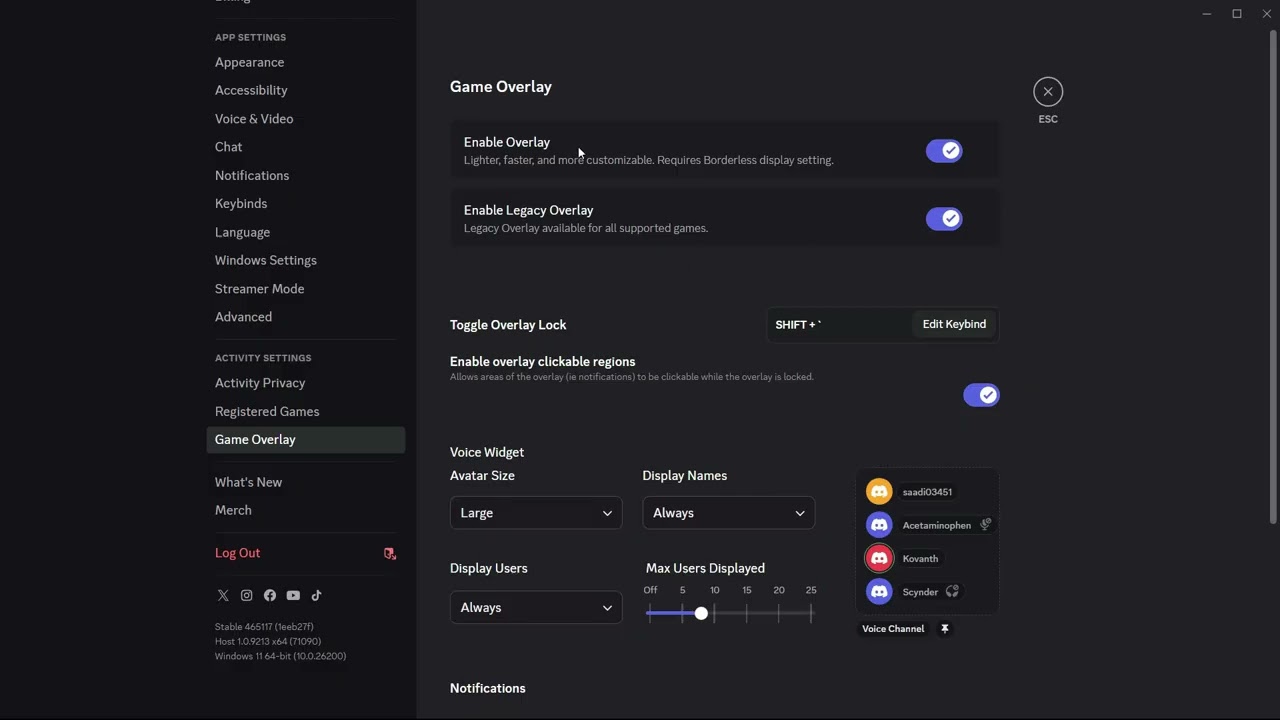Click the Voice Channel label in the preview
1280x720 pixels.
point(893,629)
